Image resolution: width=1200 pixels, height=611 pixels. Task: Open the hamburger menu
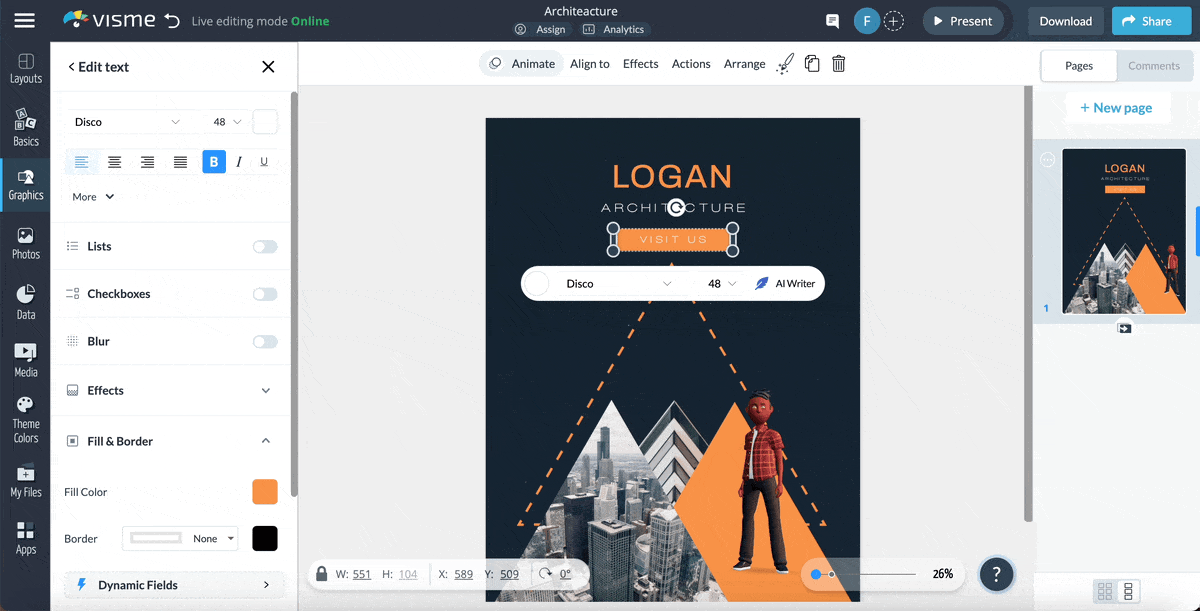pyautogui.click(x=25, y=20)
